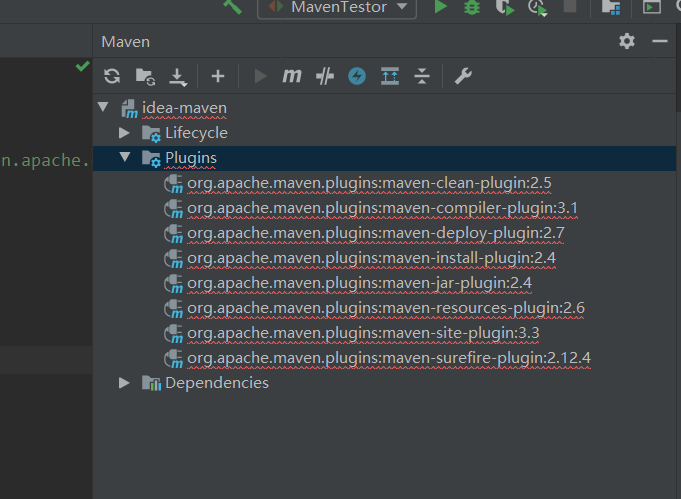
Task: Show dependencies diagram icon
Action: (390, 76)
